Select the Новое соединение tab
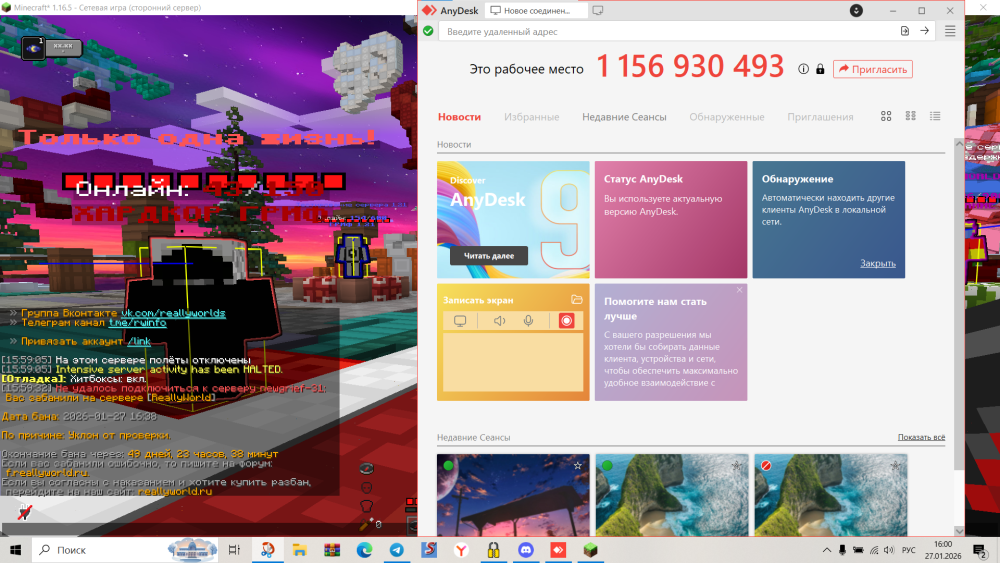 click(x=536, y=10)
